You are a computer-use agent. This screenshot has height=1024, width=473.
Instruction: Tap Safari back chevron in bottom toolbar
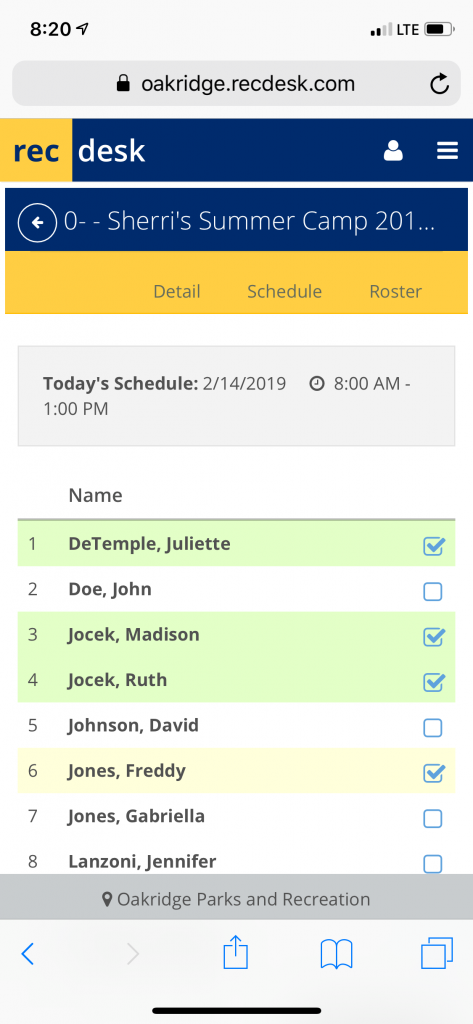[x=27, y=954]
